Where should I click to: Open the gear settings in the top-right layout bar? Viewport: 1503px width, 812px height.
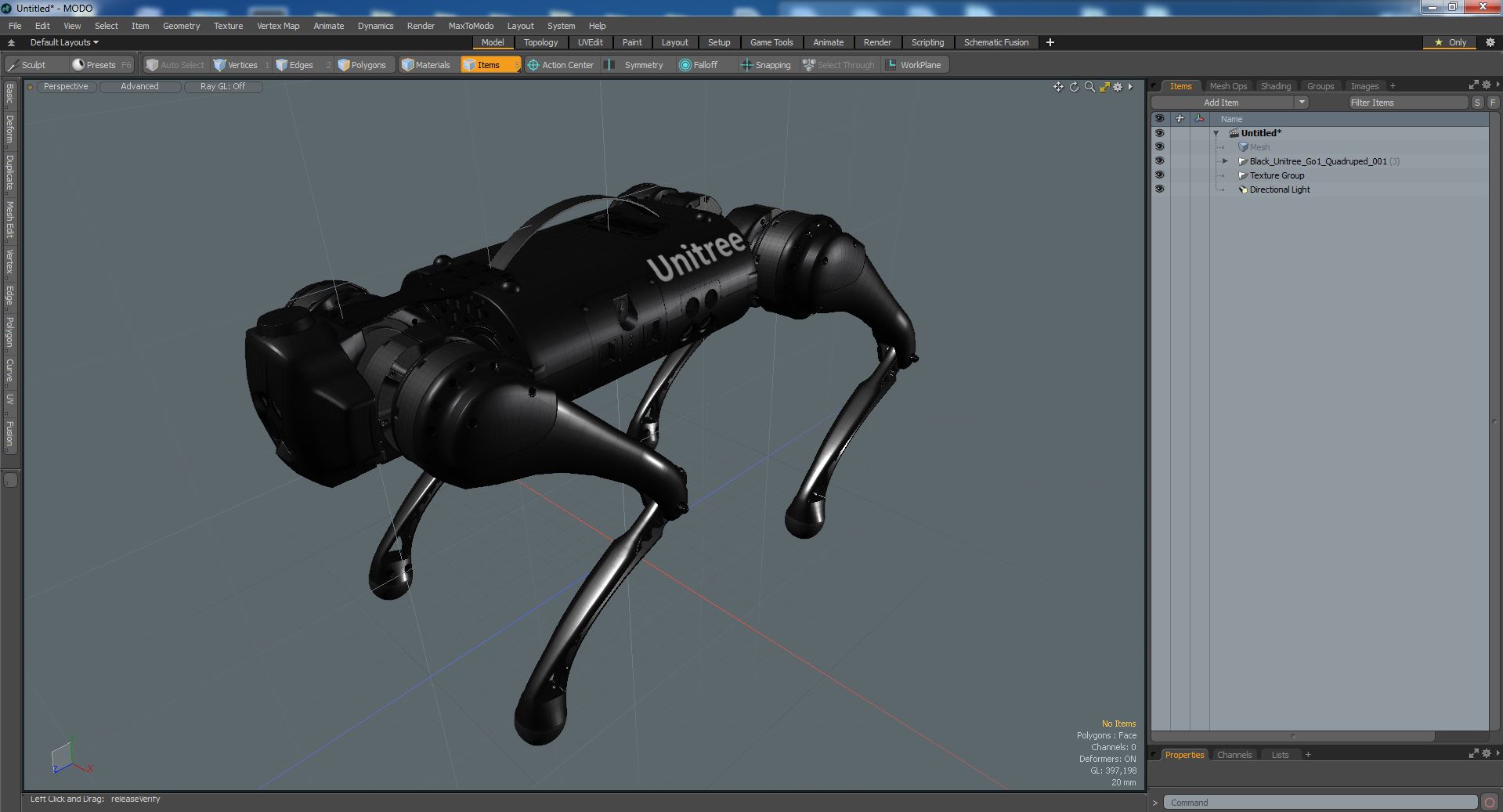tap(1490, 42)
